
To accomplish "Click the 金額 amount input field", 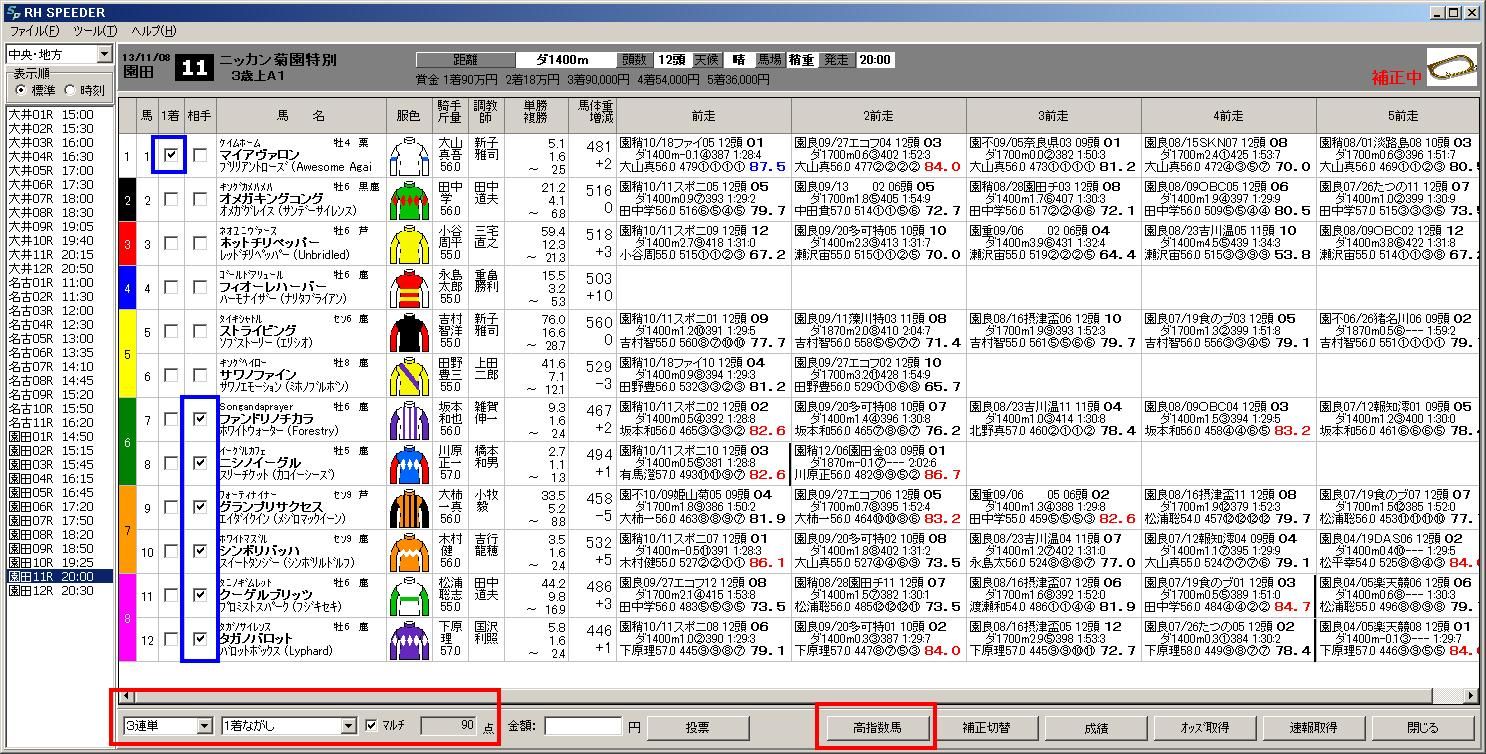I will (583, 727).
